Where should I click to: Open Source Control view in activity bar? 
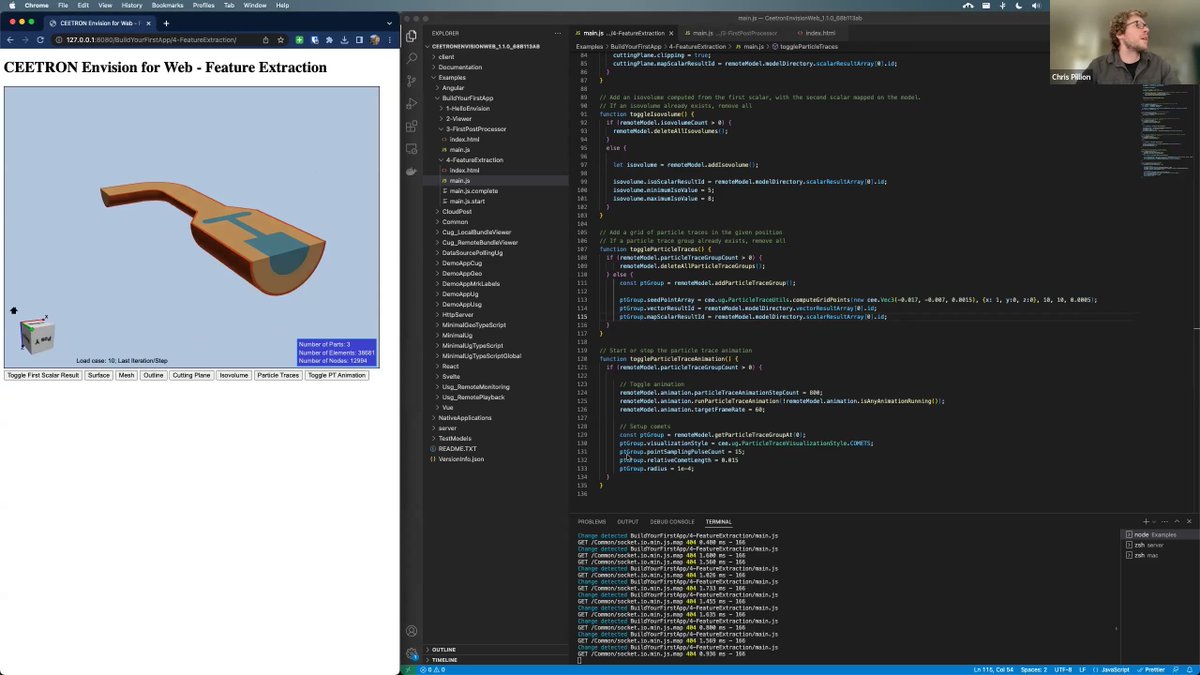(x=411, y=81)
